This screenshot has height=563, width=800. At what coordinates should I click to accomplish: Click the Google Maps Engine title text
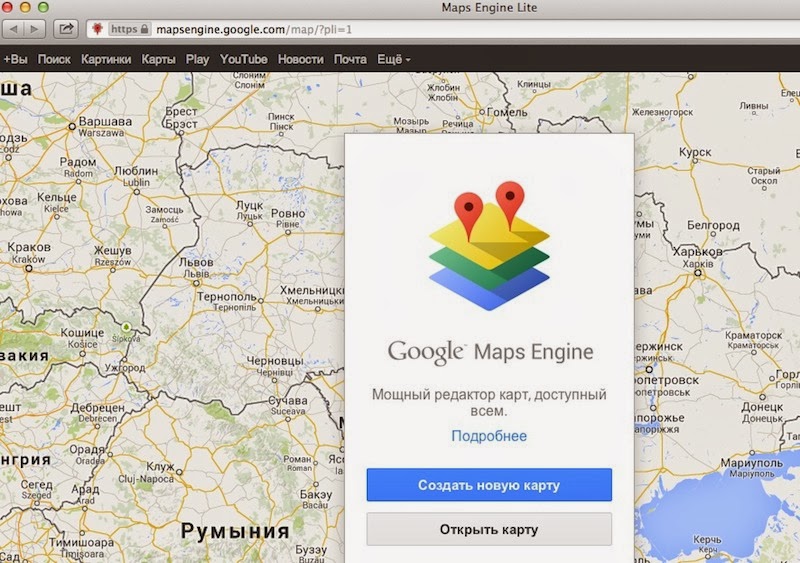(490, 352)
